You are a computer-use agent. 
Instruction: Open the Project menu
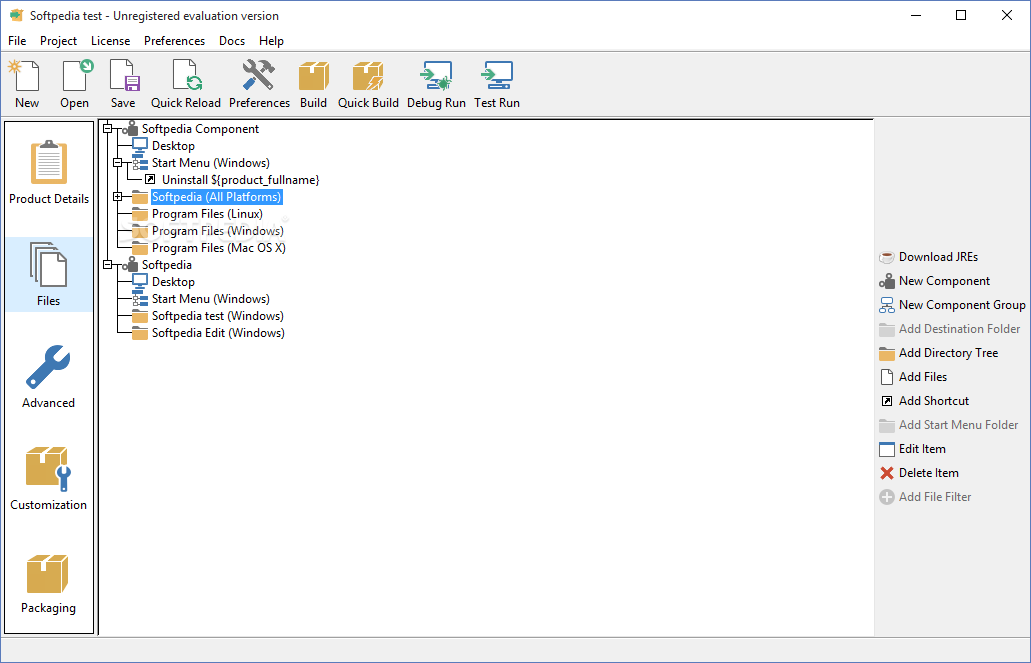(x=59, y=41)
